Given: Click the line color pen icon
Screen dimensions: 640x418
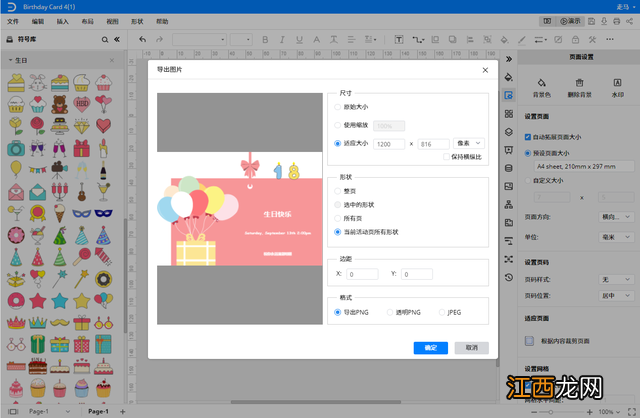Looking at the screenshot, I should [x=522, y=40].
